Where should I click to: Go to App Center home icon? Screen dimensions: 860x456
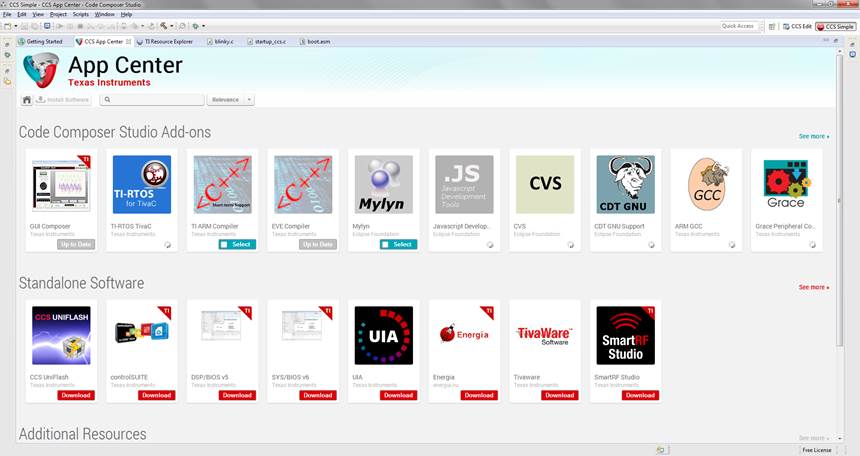[26, 100]
